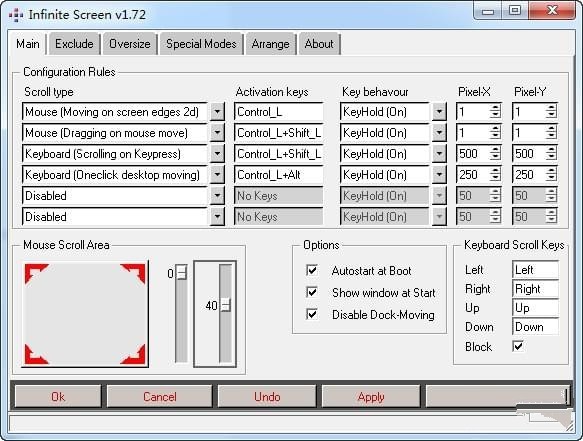The width and height of the screenshot is (583, 441).
Task: Switch to the Main tab
Action: pos(28,44)
